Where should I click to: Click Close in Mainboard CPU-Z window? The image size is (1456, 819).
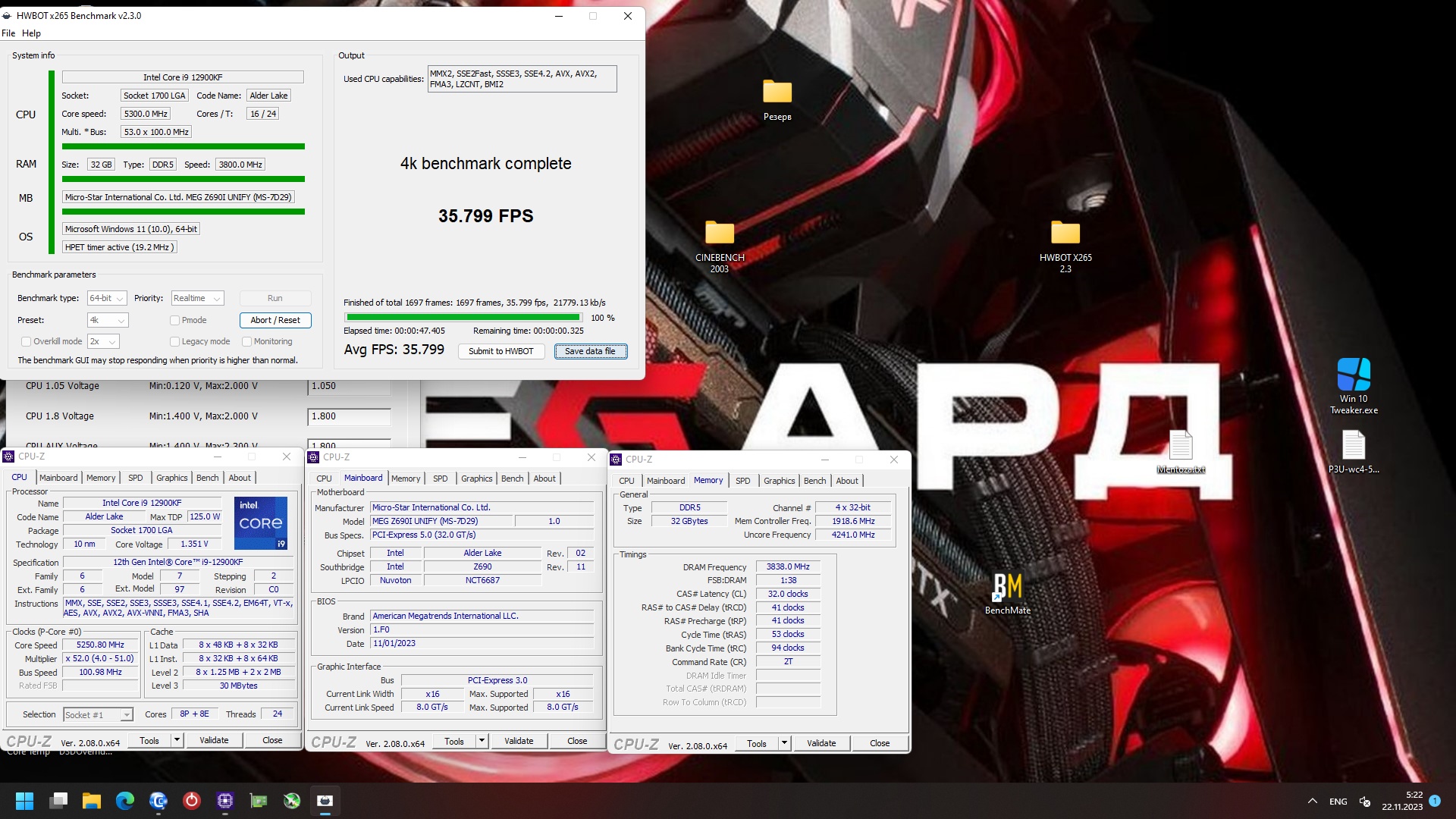coord(577,742)
